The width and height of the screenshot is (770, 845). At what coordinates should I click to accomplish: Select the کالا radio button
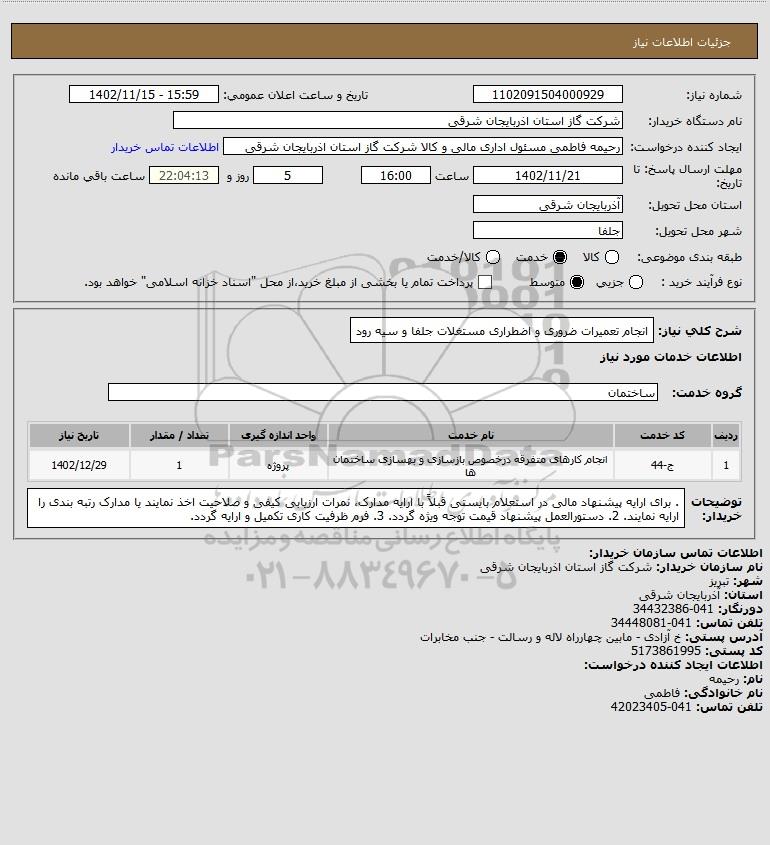[x=612, y=258]
